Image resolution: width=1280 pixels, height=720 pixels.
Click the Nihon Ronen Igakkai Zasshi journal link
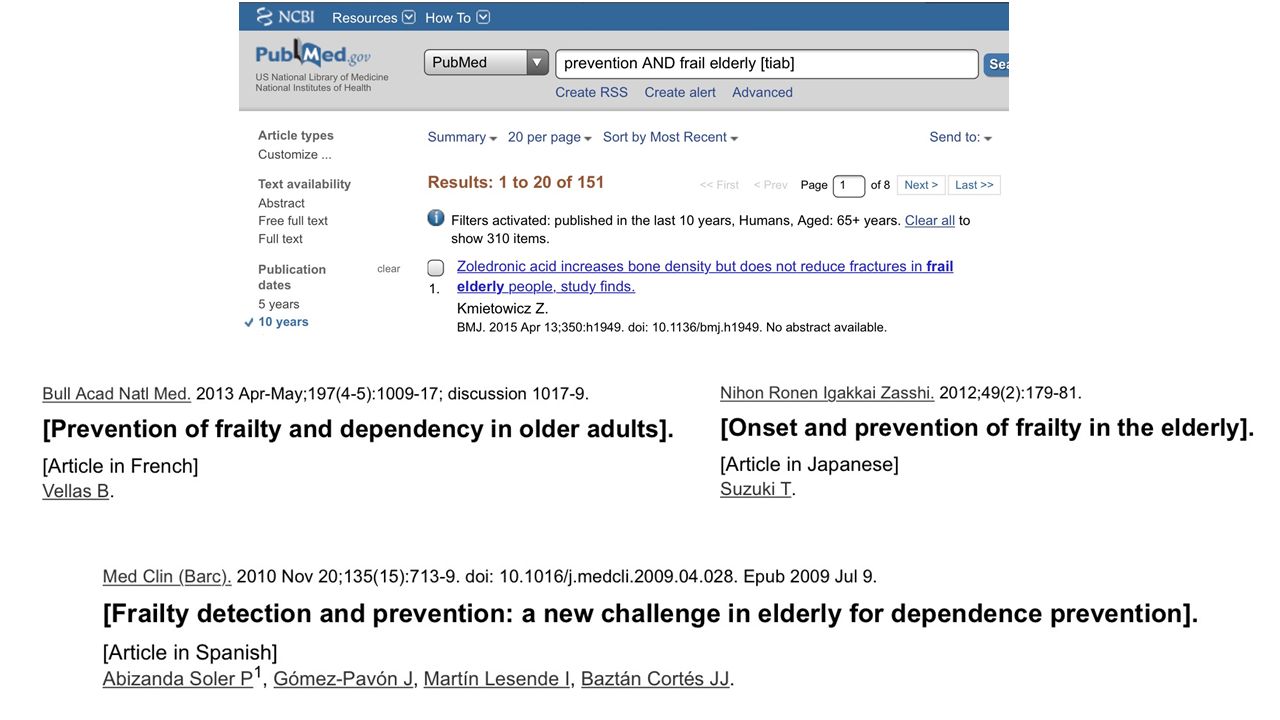tap(827, 393)
